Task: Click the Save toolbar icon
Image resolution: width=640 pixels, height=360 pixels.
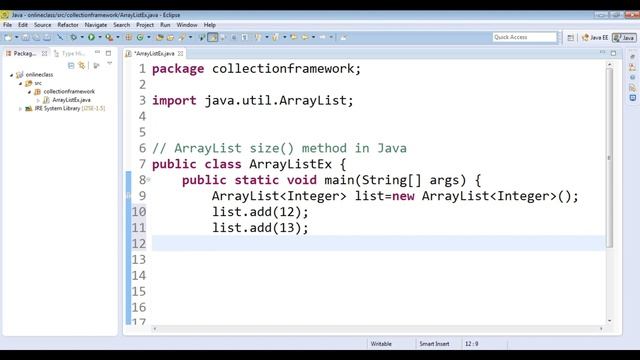Action: [x=25, y=37]
